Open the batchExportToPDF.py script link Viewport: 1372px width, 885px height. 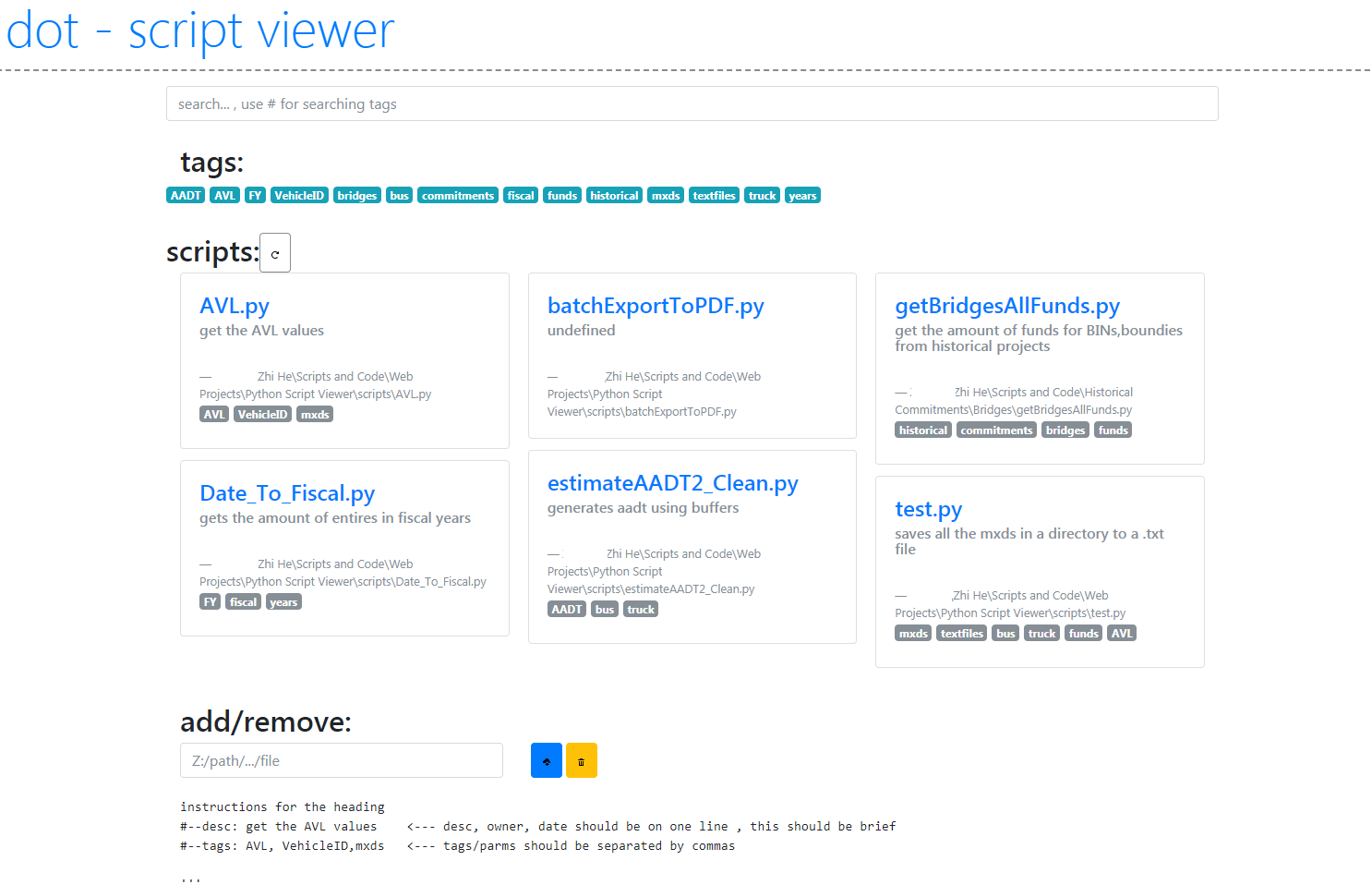pos(656,306)
